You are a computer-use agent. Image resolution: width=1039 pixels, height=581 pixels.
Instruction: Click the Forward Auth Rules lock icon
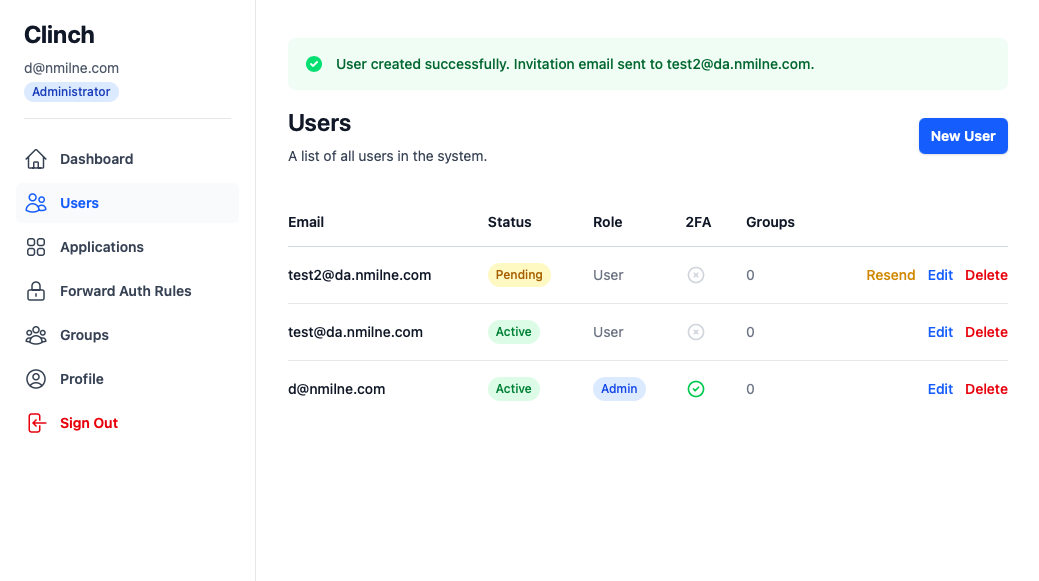(x=36, y=291)
